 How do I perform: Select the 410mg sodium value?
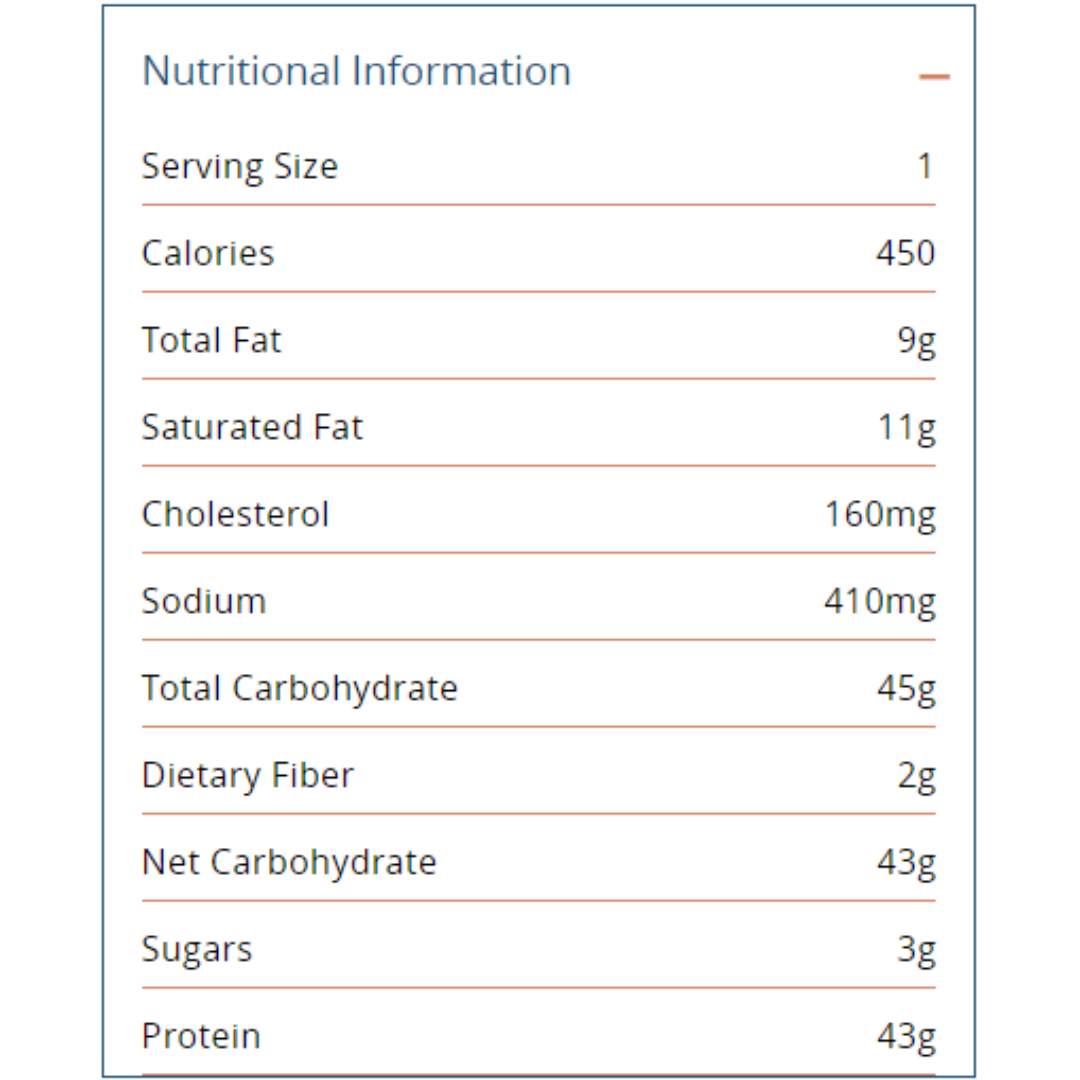coord(880,601)
